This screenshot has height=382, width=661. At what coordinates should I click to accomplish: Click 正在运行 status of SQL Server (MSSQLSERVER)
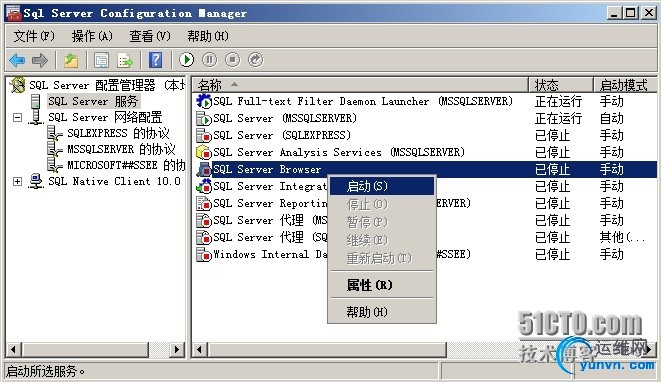(x=559, y=118)
